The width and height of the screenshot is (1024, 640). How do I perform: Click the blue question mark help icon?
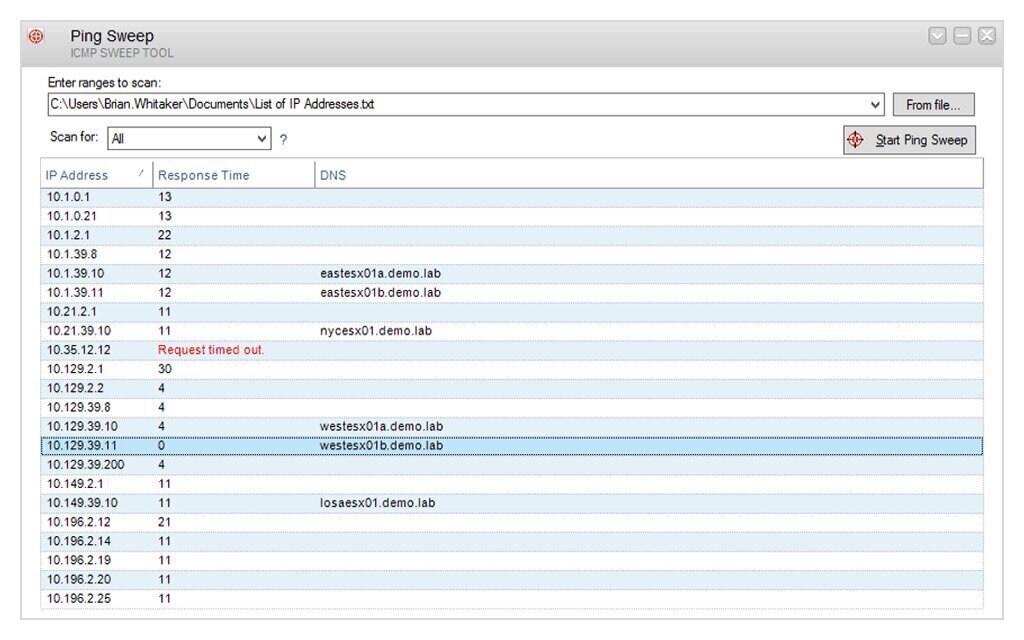point(283,140)
